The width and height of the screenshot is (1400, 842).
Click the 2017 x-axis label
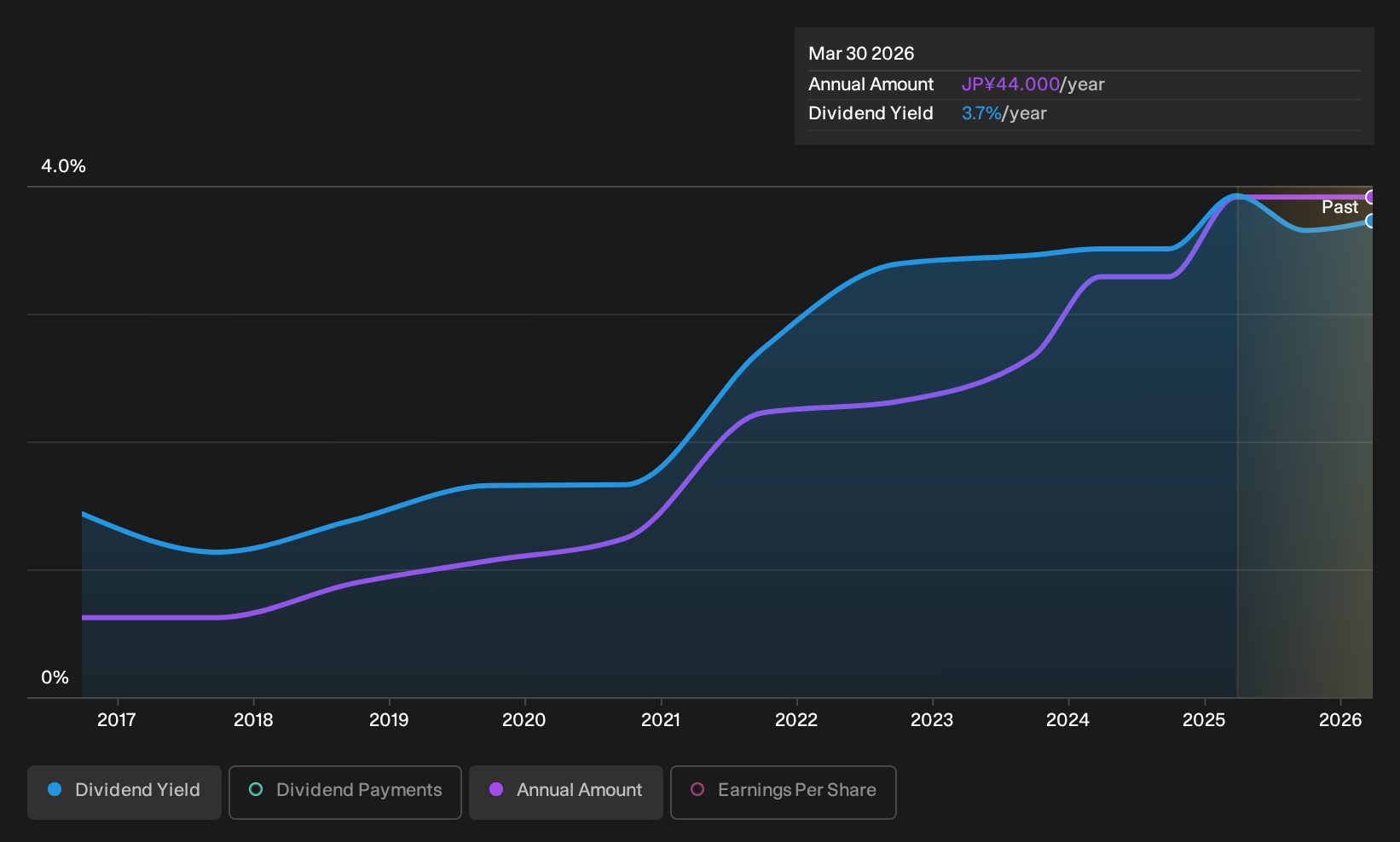[x=117, y=720]
